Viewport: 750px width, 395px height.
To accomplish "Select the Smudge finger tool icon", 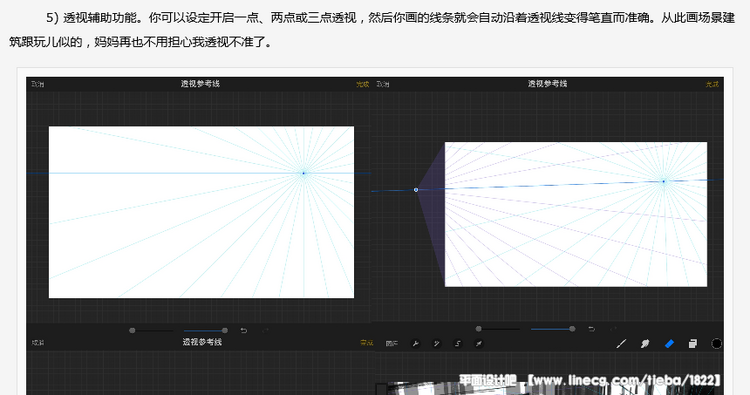I will (x=645, y=343).
